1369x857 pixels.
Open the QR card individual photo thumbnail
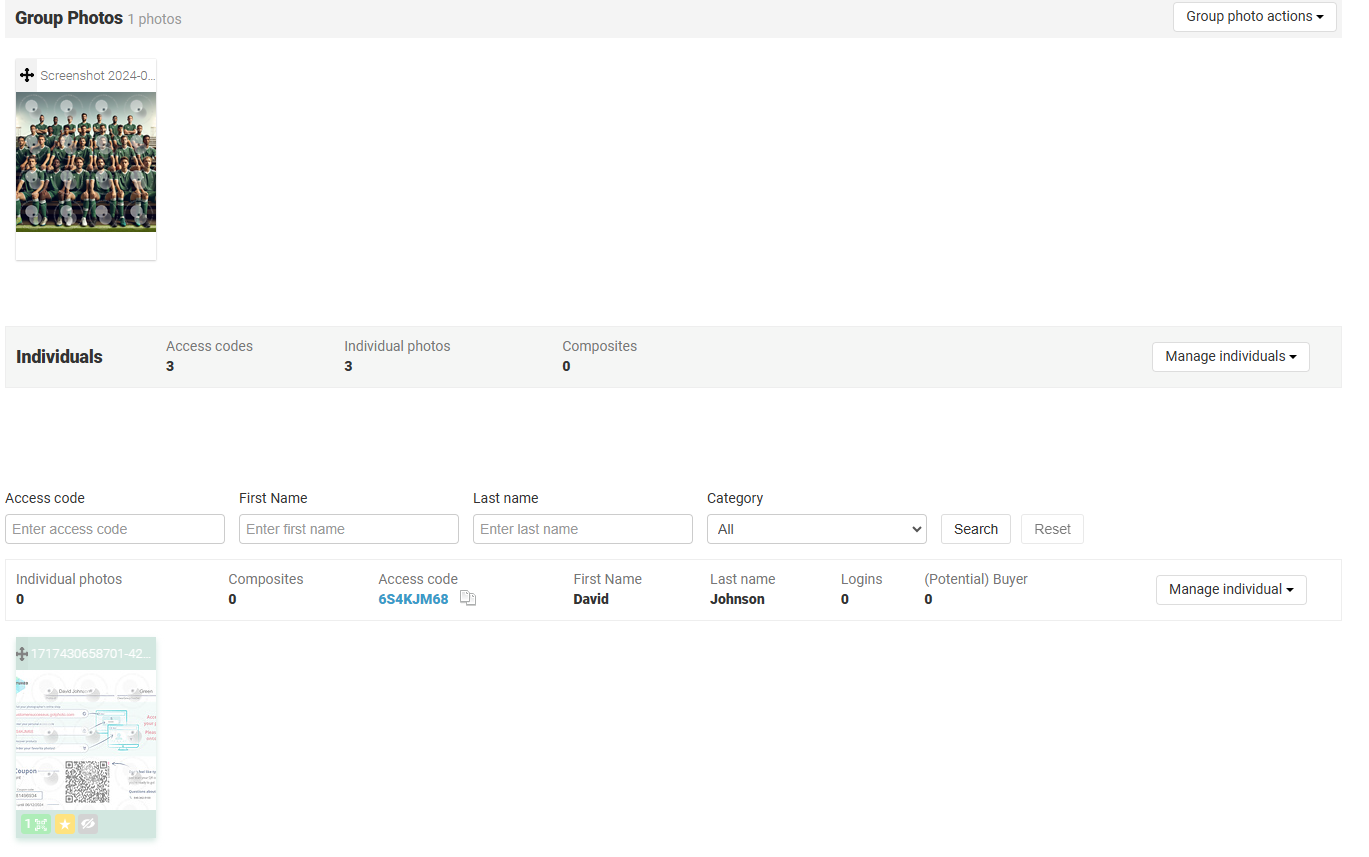pos(86,738)
